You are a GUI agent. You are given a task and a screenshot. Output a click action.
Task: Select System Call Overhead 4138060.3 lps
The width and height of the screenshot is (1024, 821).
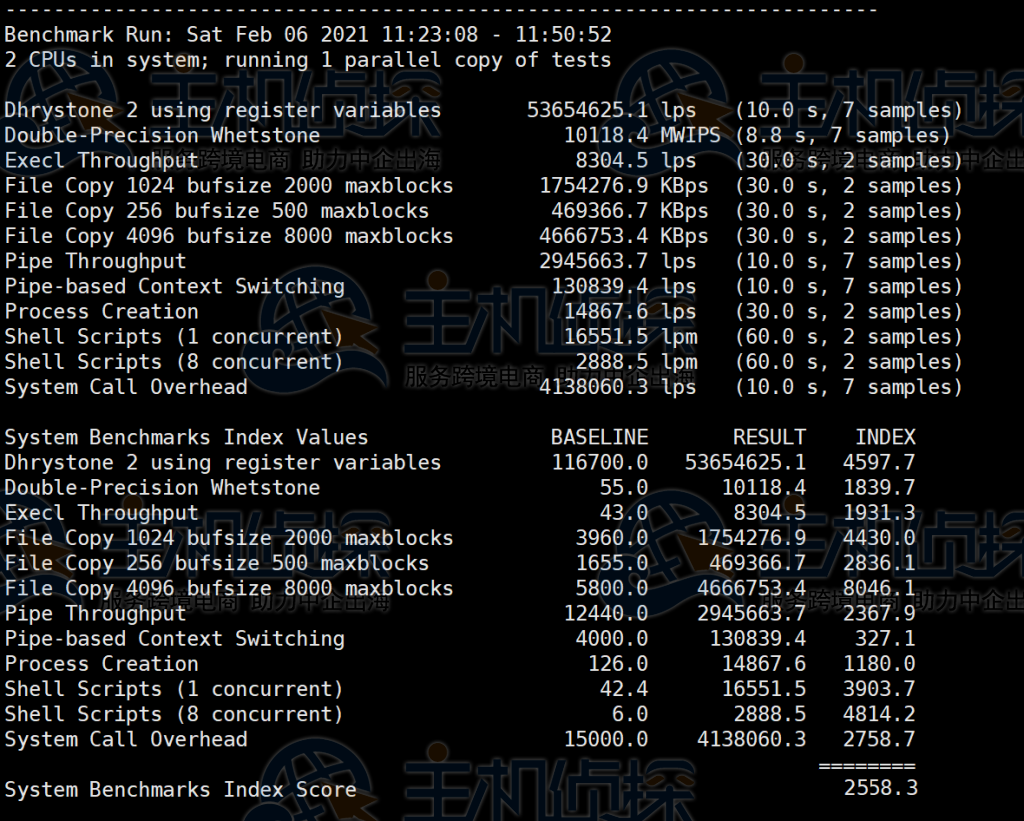click(618, 387)
